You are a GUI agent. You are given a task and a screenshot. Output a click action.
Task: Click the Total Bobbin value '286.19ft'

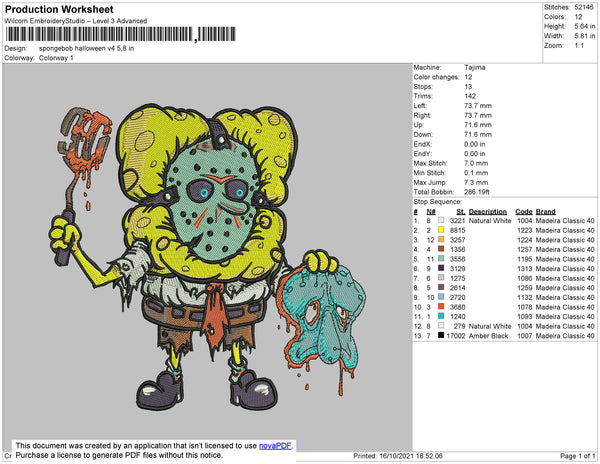[x=477, y=192]
